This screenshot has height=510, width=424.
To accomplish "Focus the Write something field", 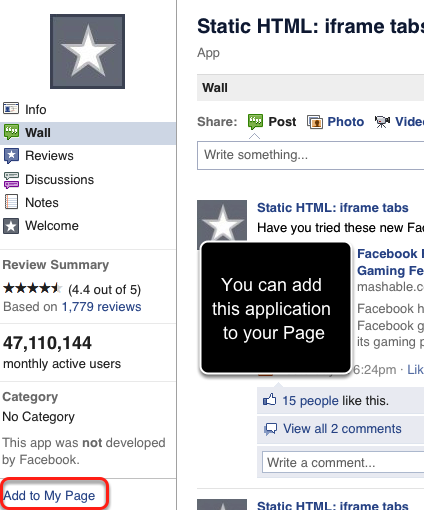I will tap(310, 155).
